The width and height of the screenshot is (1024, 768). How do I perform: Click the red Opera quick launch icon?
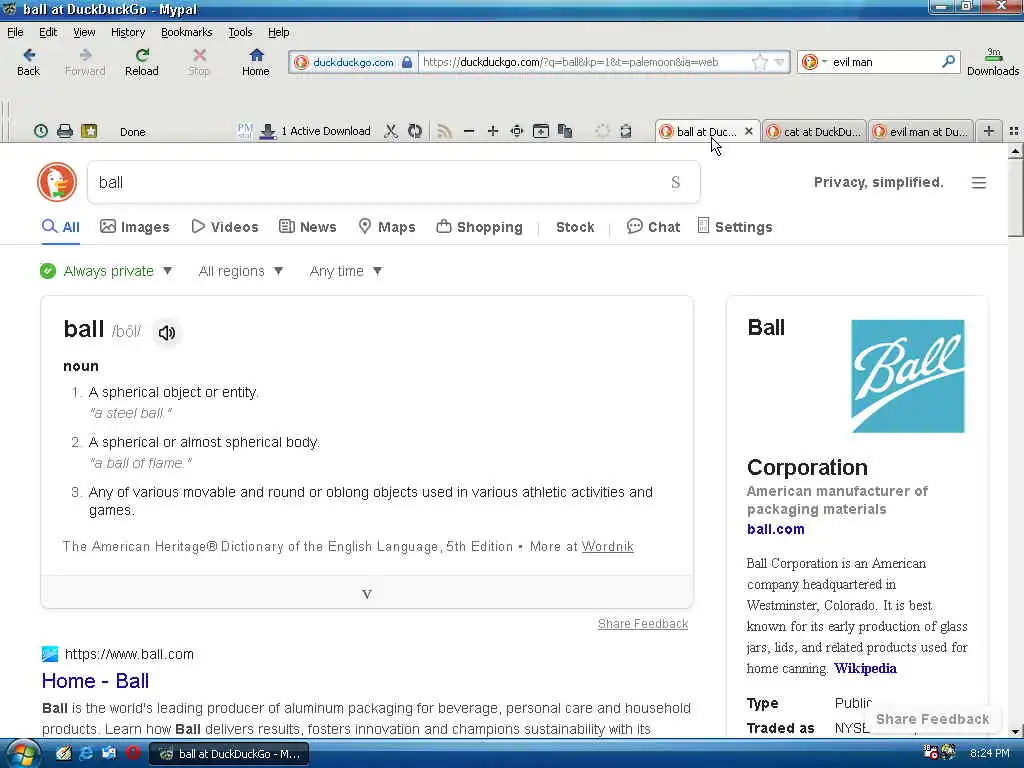click(133, 754)
